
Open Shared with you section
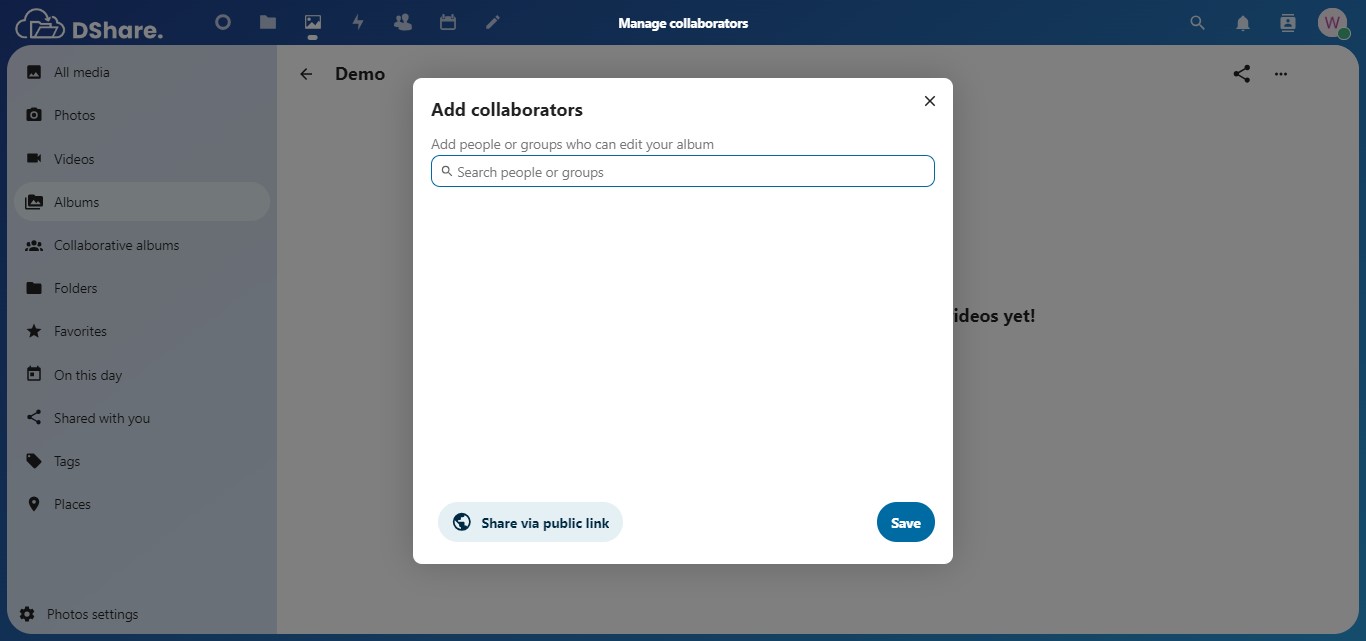(101, 418)
